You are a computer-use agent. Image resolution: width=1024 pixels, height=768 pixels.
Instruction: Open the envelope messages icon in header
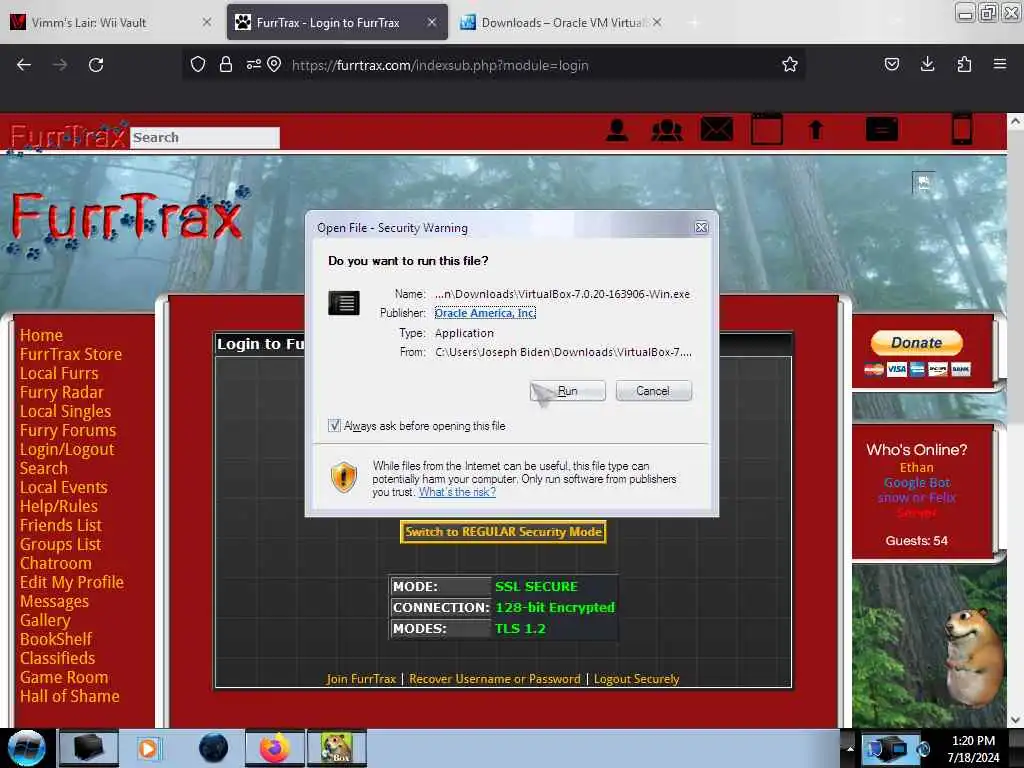click(x=716, y=129)
